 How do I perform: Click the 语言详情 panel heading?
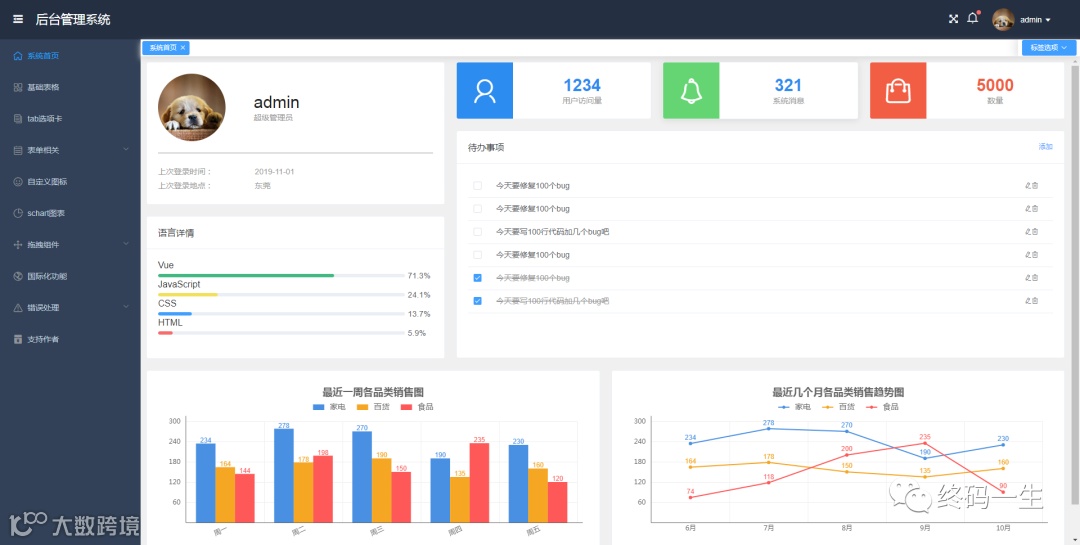pos(176,233)
